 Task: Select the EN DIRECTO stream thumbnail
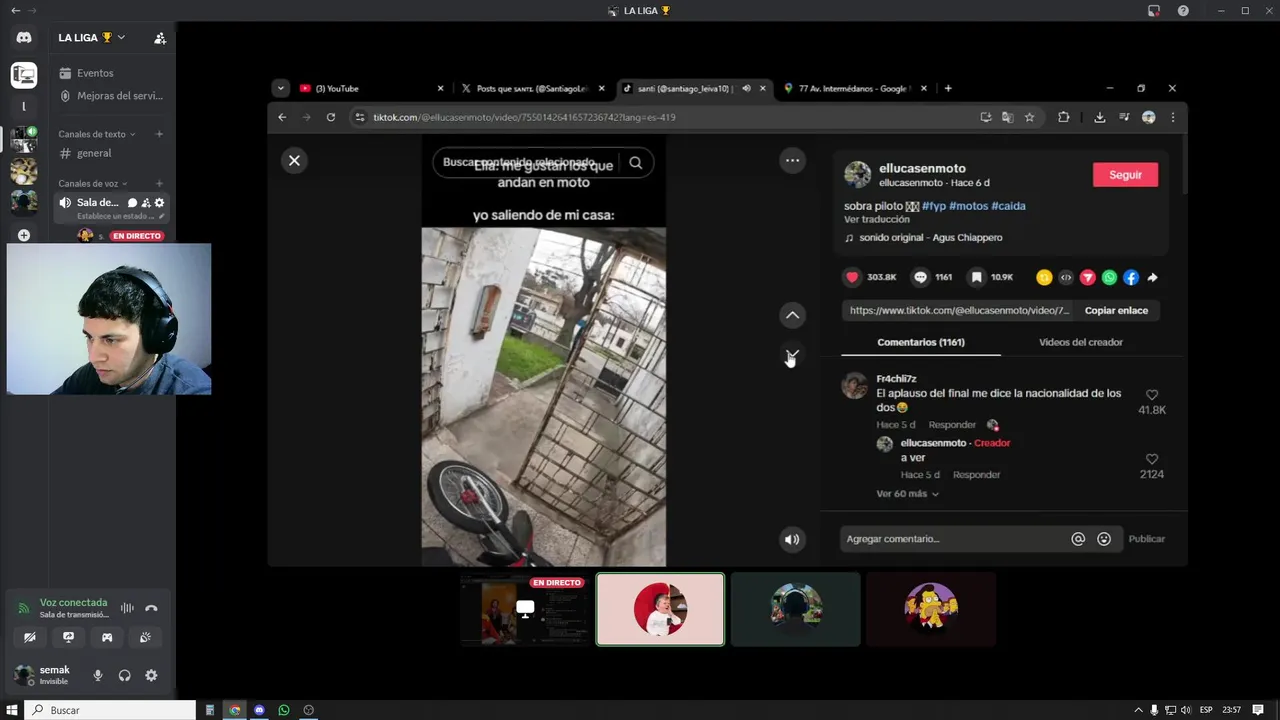525,609
